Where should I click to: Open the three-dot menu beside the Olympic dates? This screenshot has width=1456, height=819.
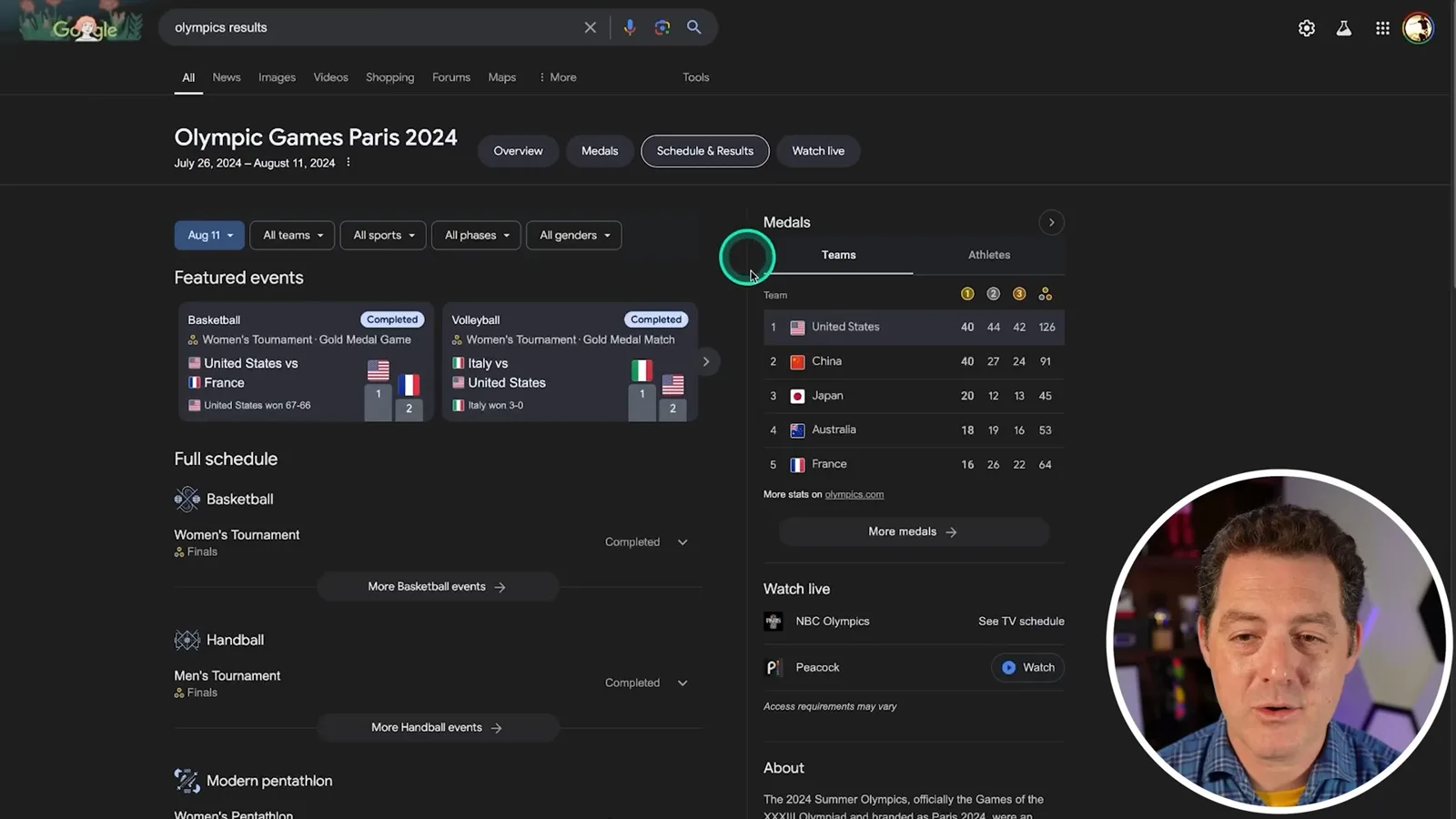point(348,163)
